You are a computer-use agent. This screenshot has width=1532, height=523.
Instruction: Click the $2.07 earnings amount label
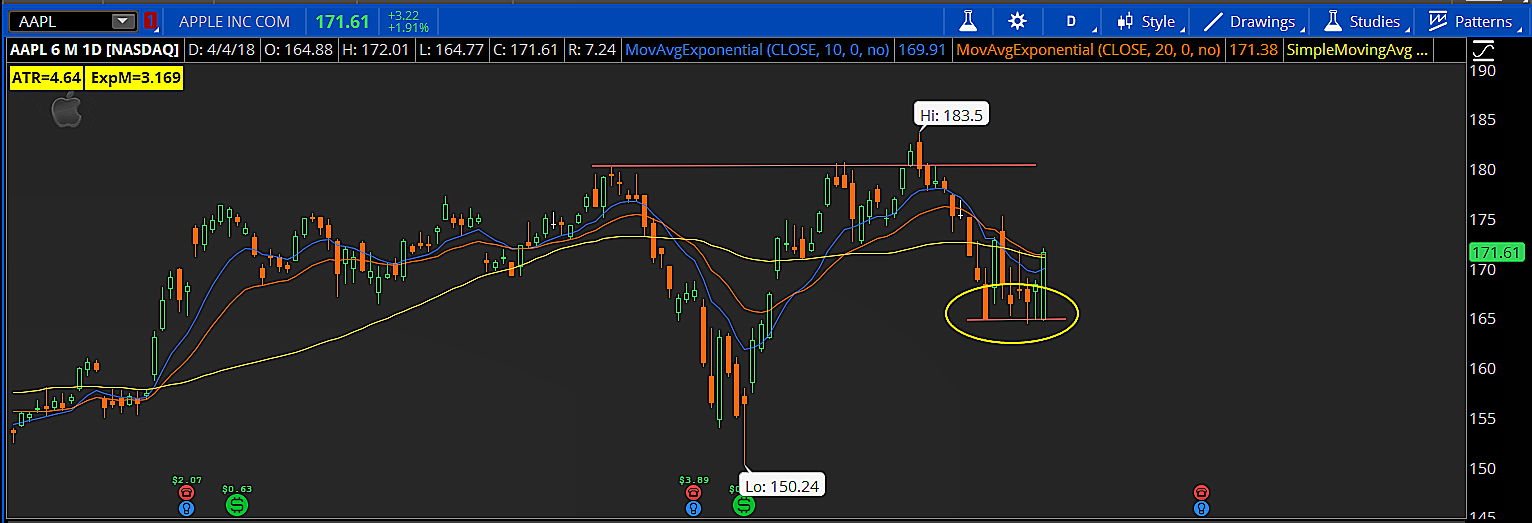click(186, 480)
